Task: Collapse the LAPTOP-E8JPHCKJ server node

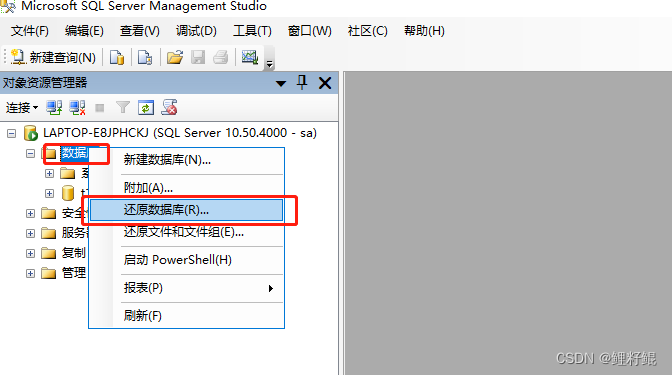Action: pyautogui.click(x=12, y=134)
